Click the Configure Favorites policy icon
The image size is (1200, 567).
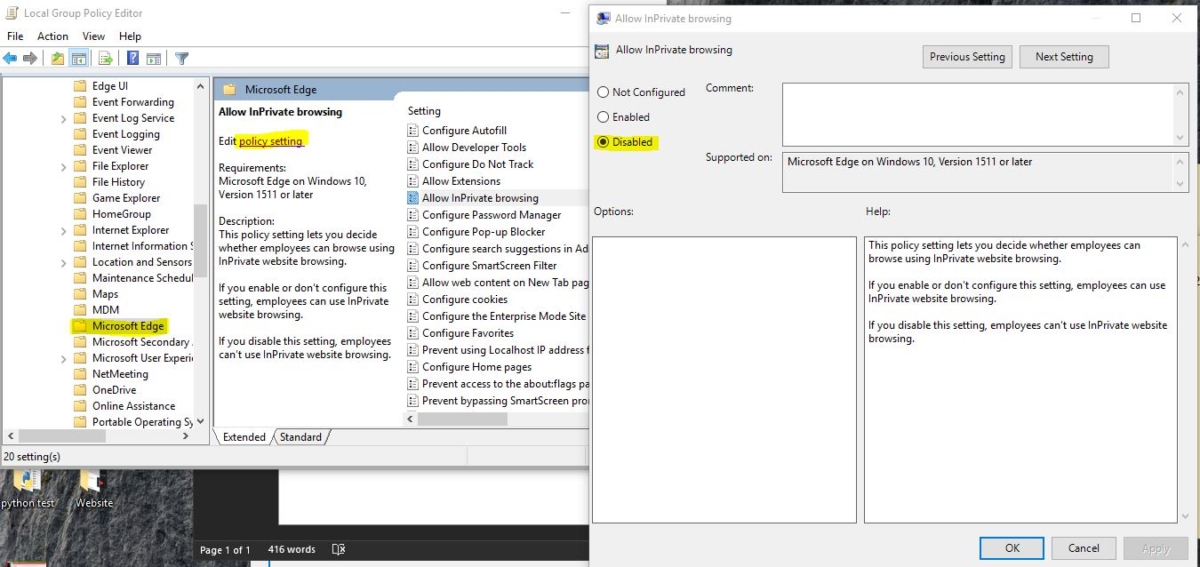pos(413,334)
